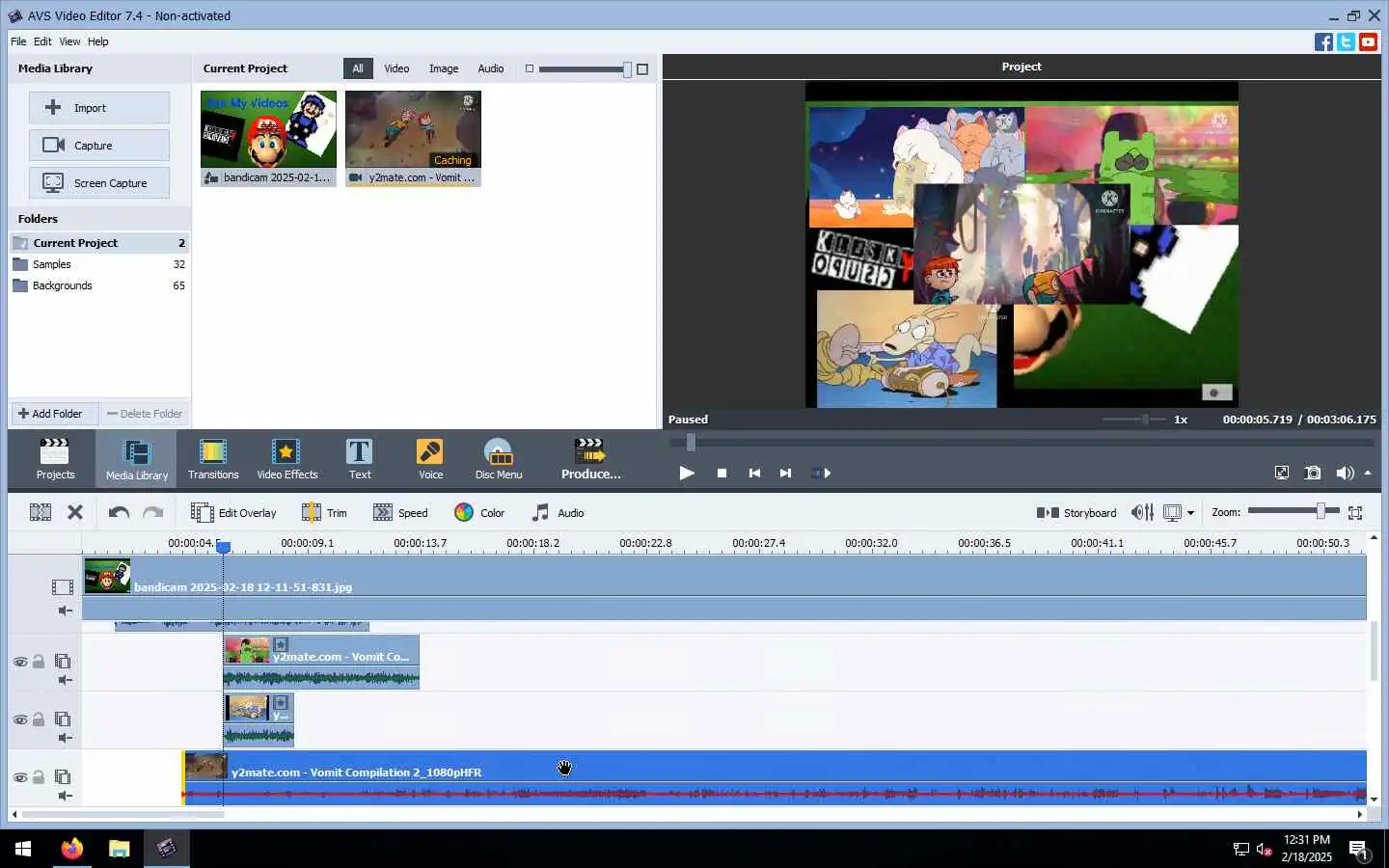
Task: Open the audio mixer icon
Action: click(1142, 512)
